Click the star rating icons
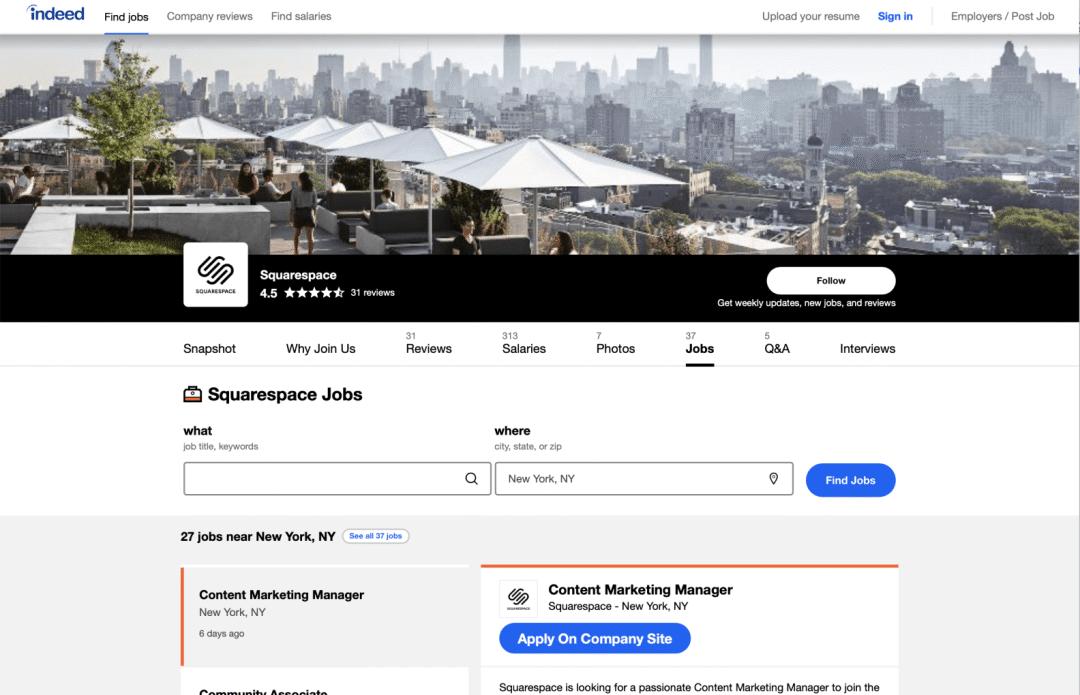This screenshot has height=695, width=1080. [314, 293]
